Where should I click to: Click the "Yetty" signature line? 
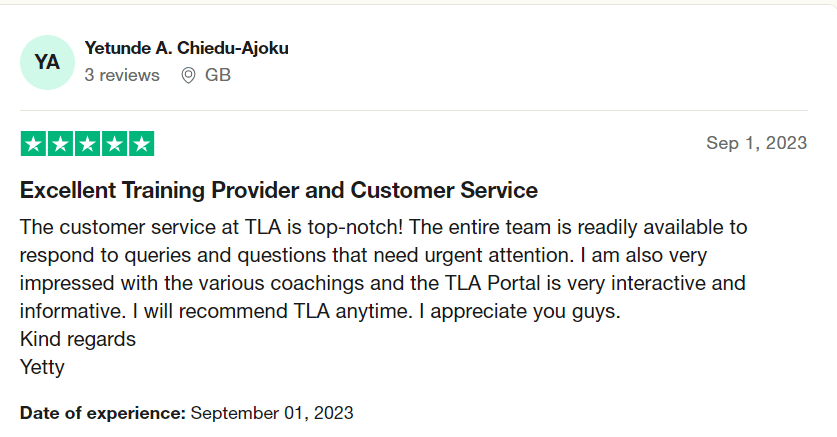(x=42, y=367)
